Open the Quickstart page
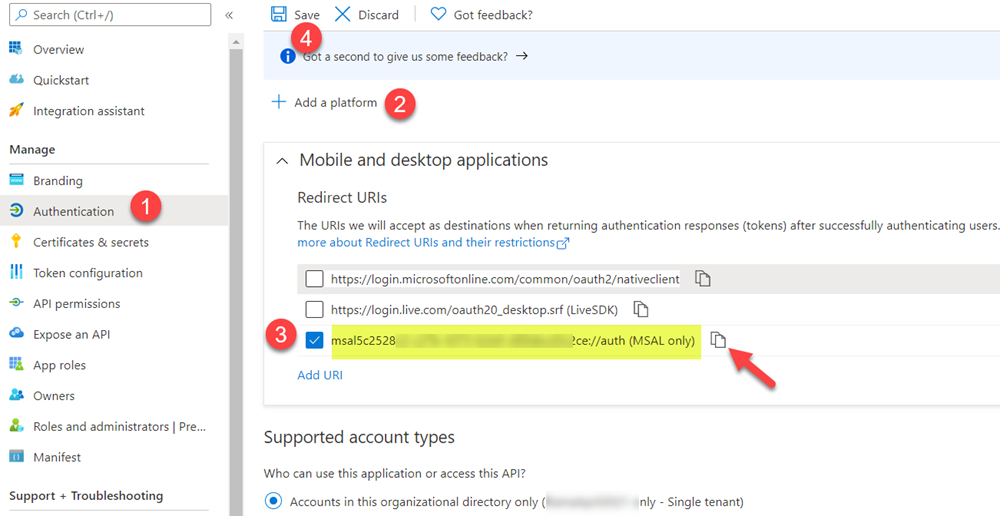 point(61,80)
